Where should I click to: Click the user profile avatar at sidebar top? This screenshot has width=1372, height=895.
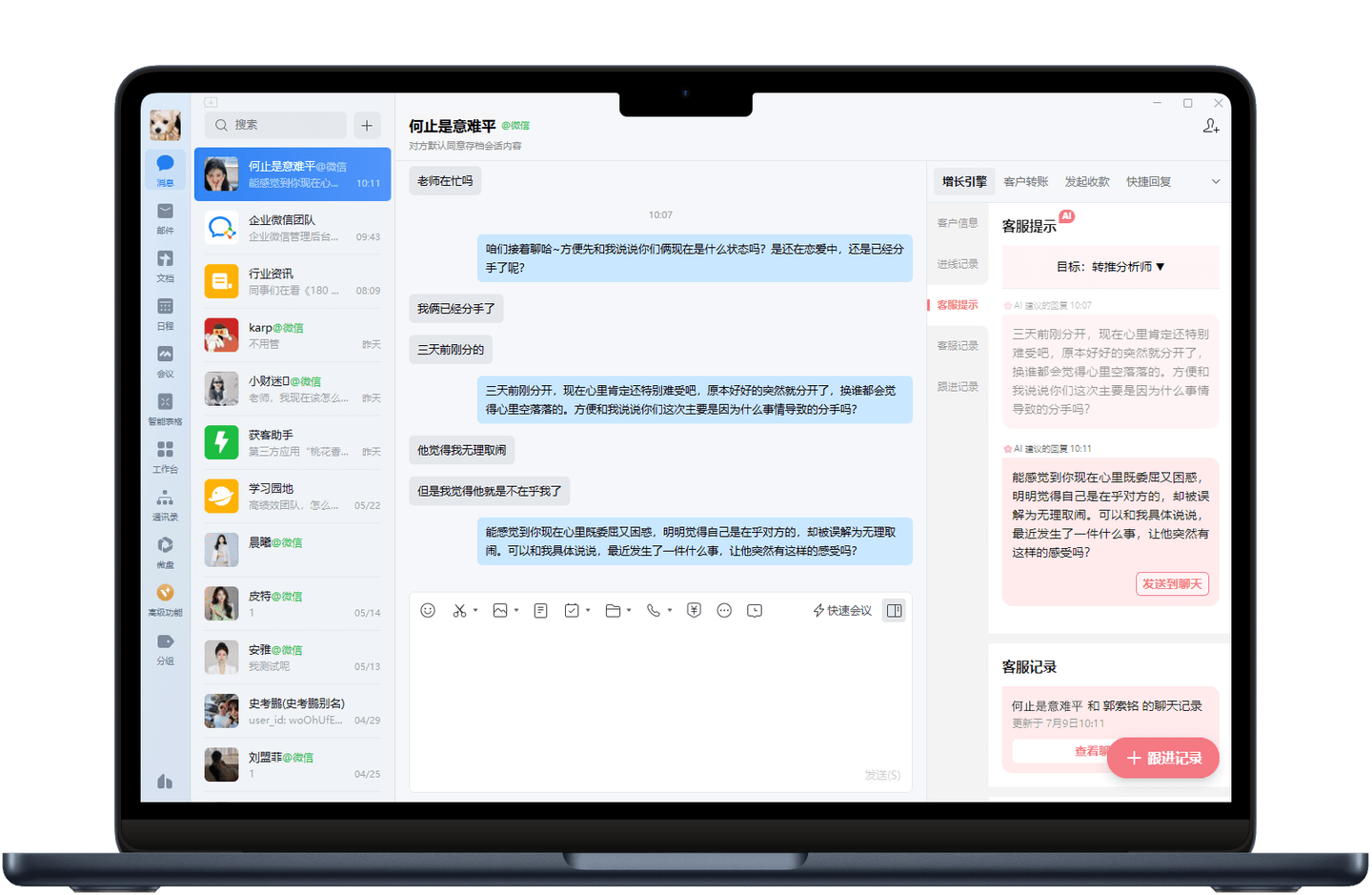[x=165, y=125]
